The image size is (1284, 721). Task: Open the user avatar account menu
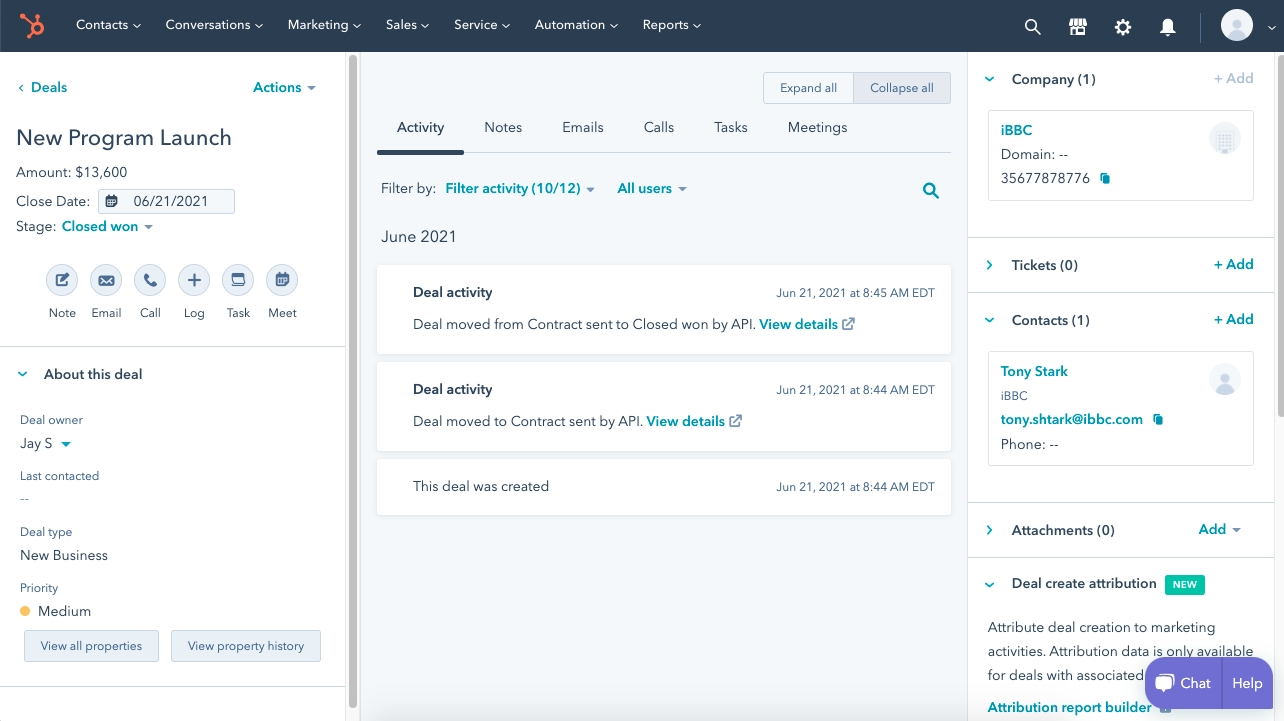click(1237, 26)
